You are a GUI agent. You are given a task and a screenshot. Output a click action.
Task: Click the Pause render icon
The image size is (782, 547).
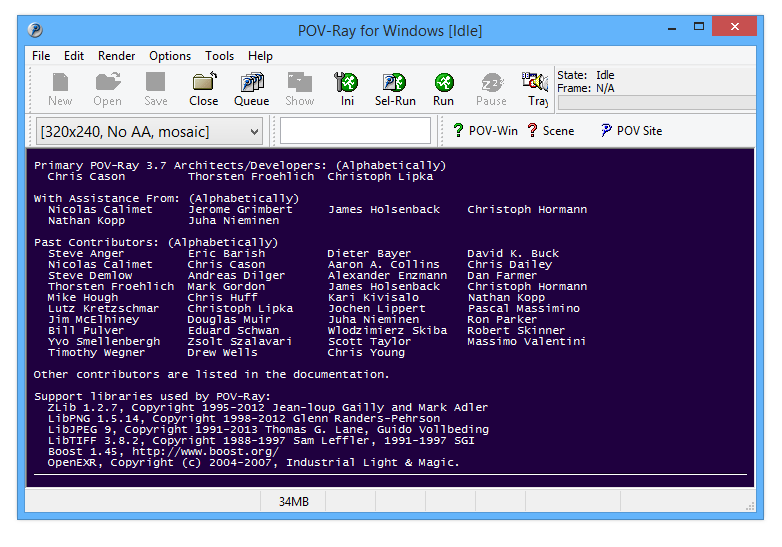point(492,83)
